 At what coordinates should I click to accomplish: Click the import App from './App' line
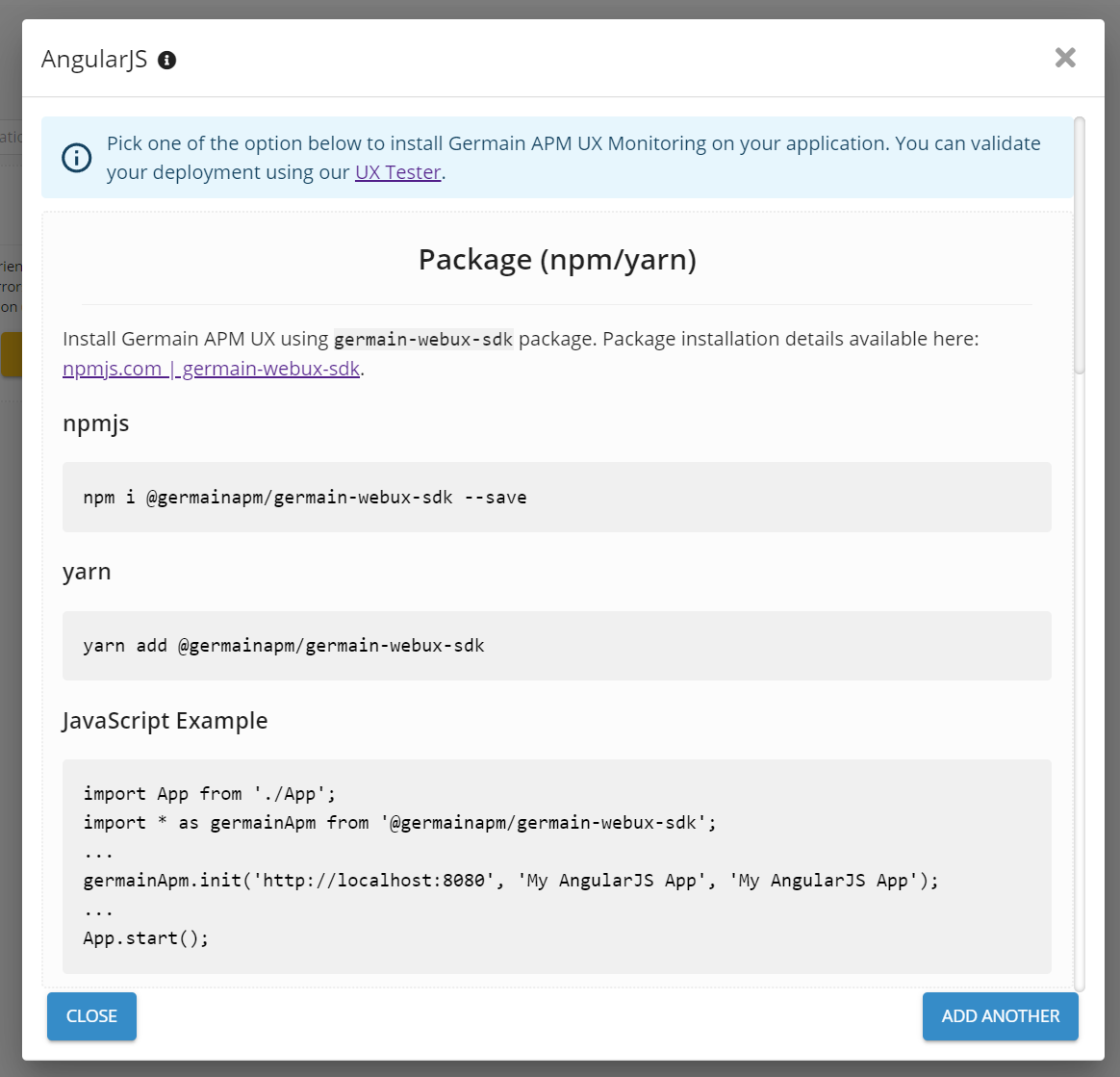tap(209, 794)
